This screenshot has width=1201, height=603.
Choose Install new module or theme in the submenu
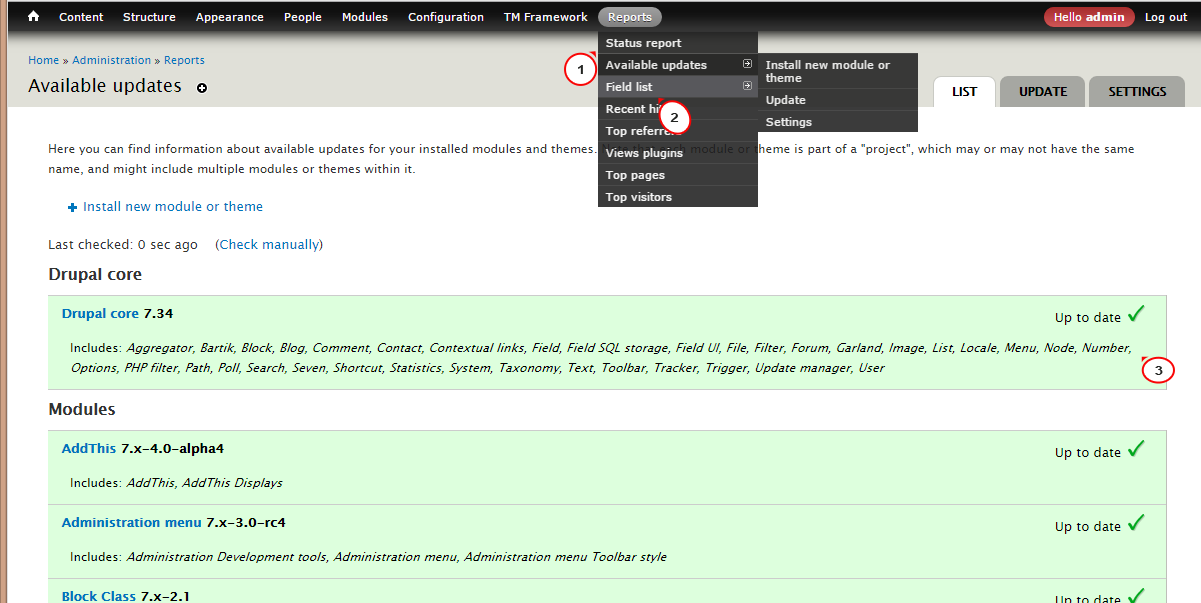click(x=838, y=71)
